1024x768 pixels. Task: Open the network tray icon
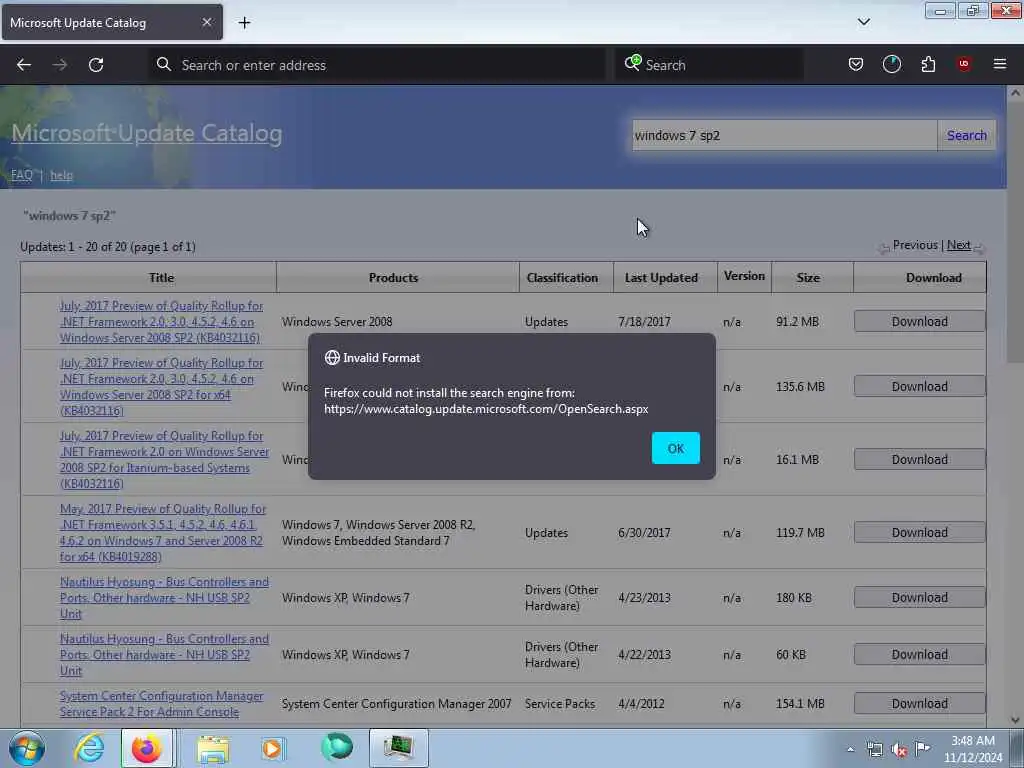point(874,750)
